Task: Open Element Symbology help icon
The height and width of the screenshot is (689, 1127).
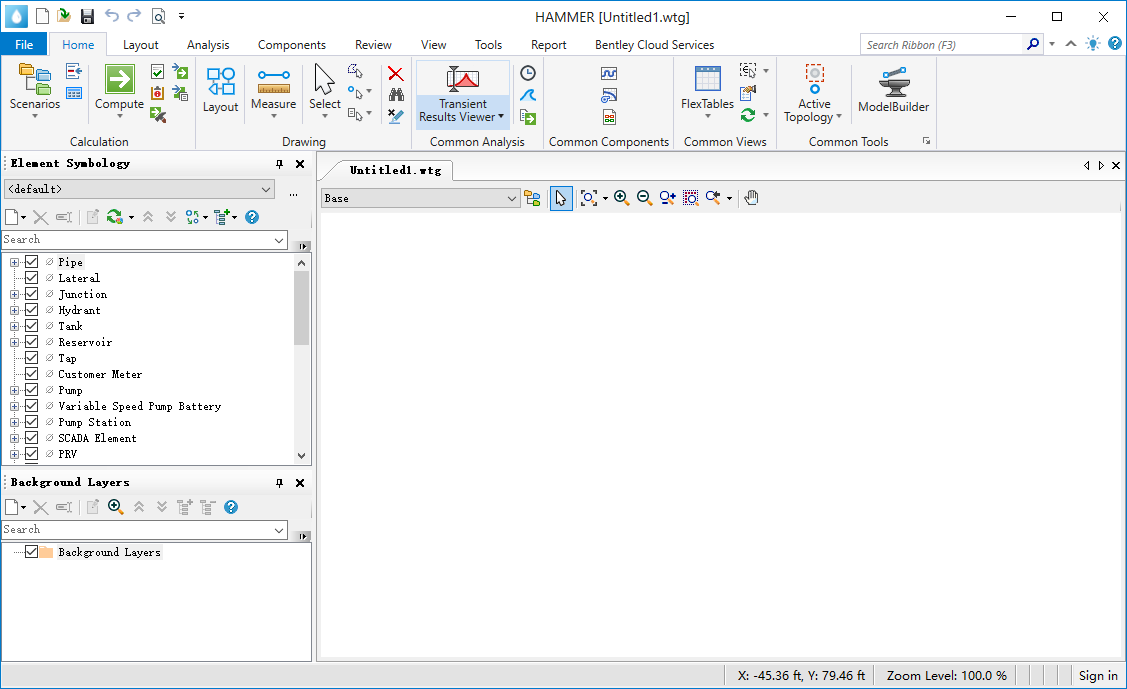Action: 252,217
